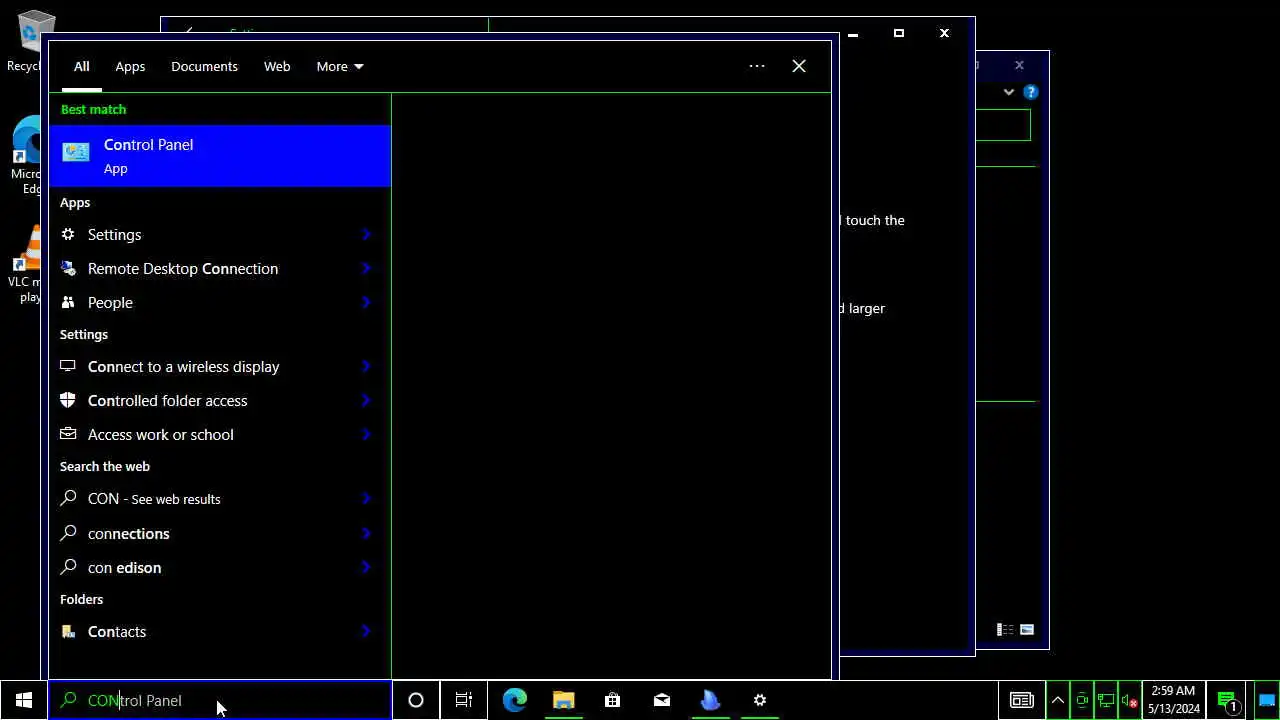This screenshot has width=1280, height=720.
Task: Show hidden system tray icons
Action: click(1058, 701)
